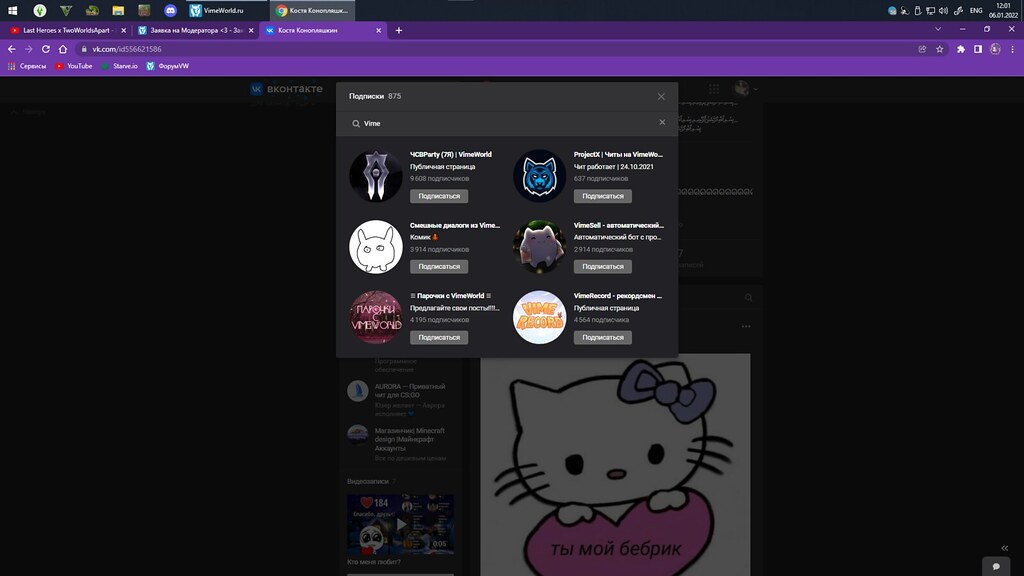
Task: Open YouTube bookmark in bookmarks bar
Action: tap(74, 66)
